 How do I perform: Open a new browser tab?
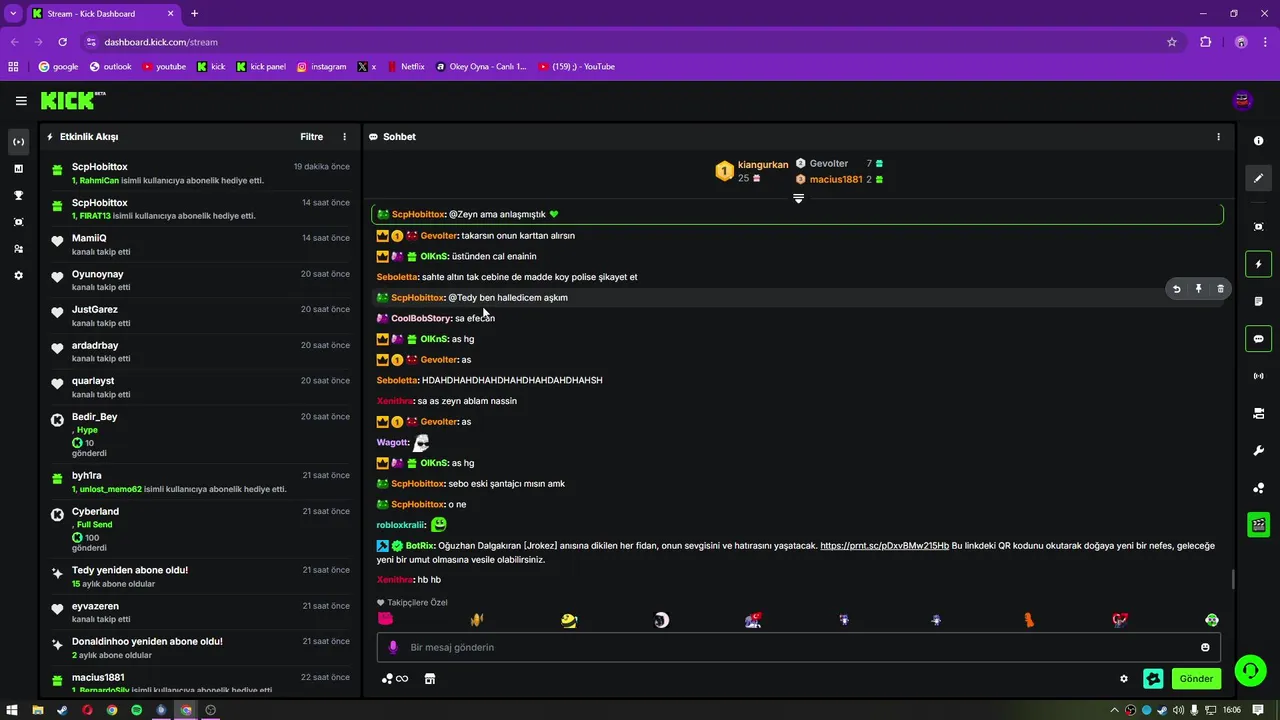coord(194,14)
